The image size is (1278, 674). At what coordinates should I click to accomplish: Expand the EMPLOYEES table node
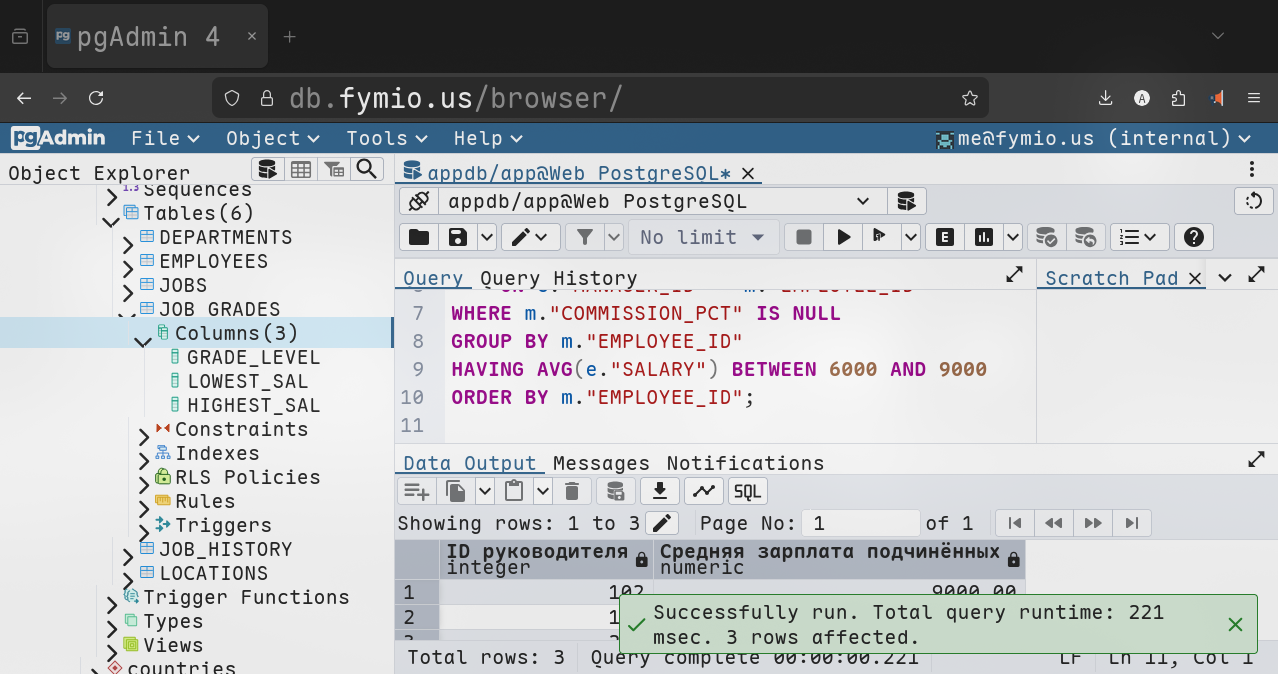click(128, 263)
